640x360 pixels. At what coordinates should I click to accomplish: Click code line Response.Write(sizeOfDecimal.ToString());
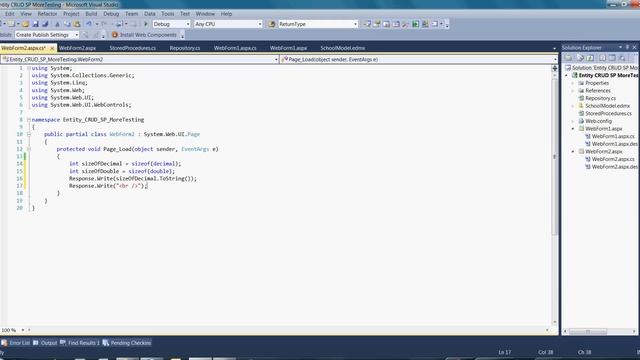tap(133, 178)
